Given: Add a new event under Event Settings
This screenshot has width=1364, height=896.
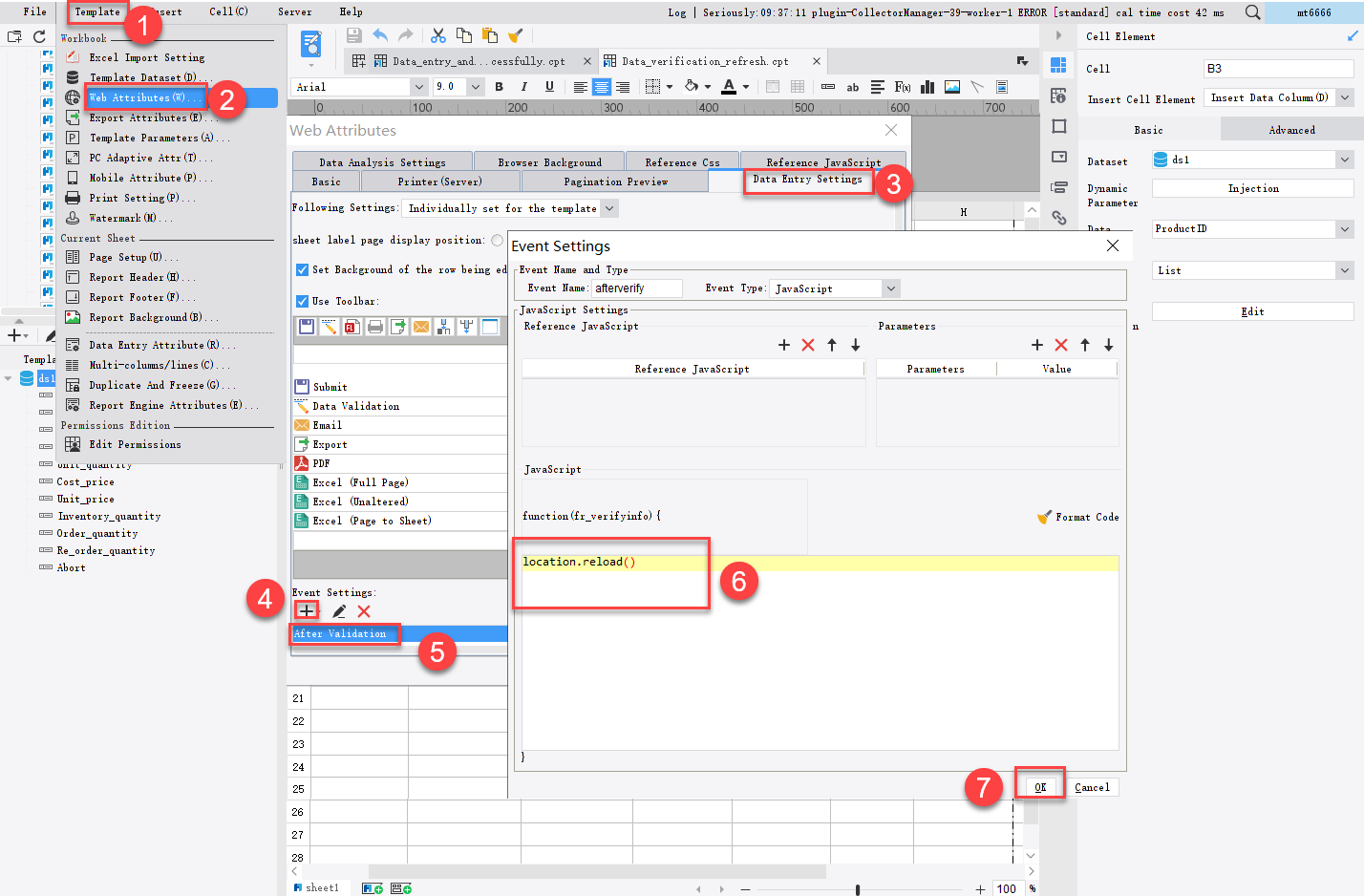Looking at the screenshot, I should [x=306, y=610].
